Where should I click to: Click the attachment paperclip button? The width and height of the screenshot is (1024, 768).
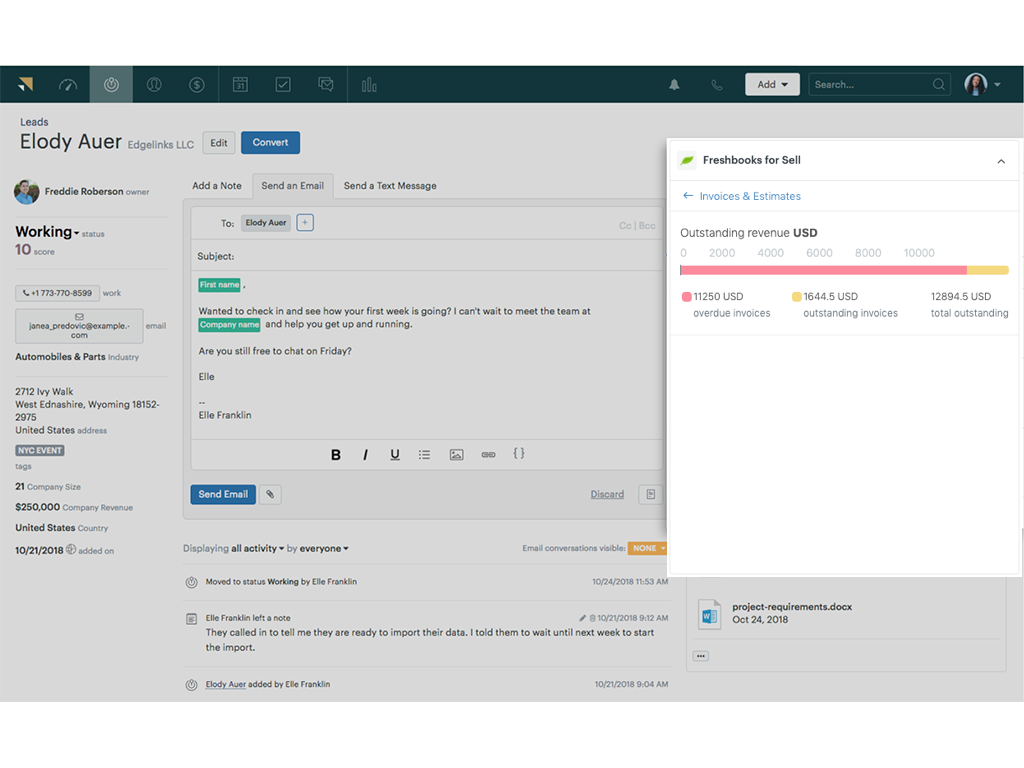click(x=270, y=494)
